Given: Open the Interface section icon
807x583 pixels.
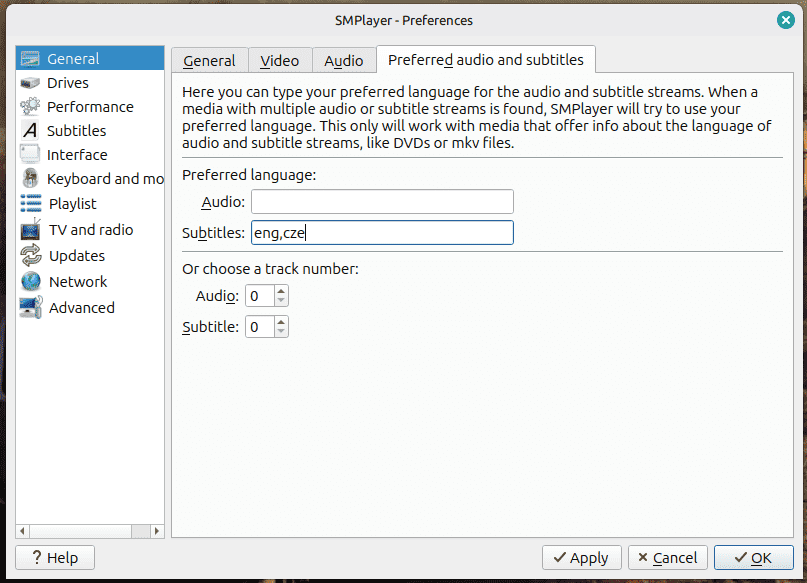Looking at the screenshot, I should [30, 155].
